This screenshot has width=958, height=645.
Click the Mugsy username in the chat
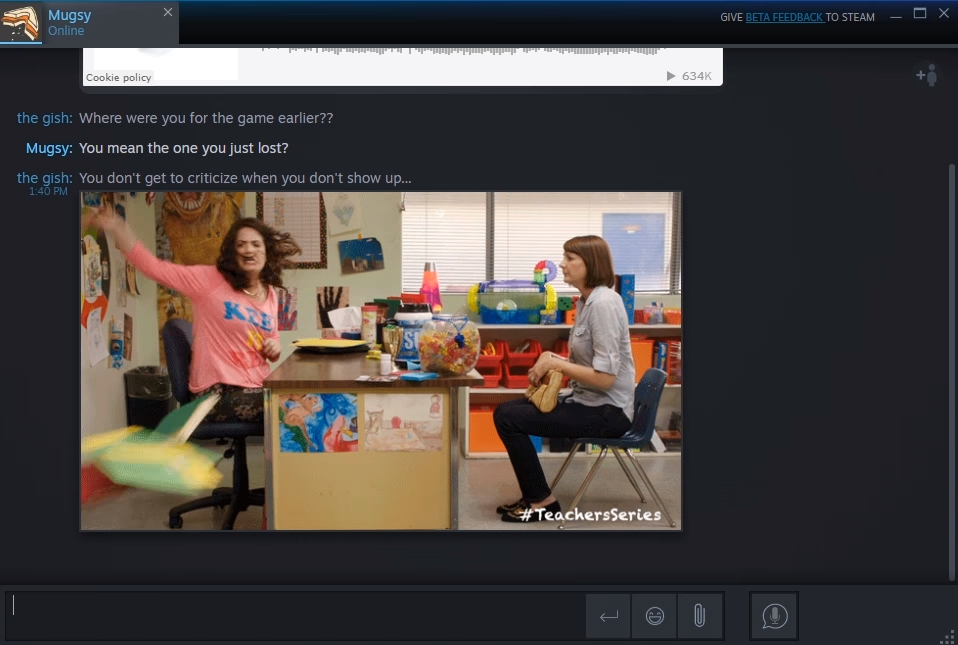[x=48, y=148]
